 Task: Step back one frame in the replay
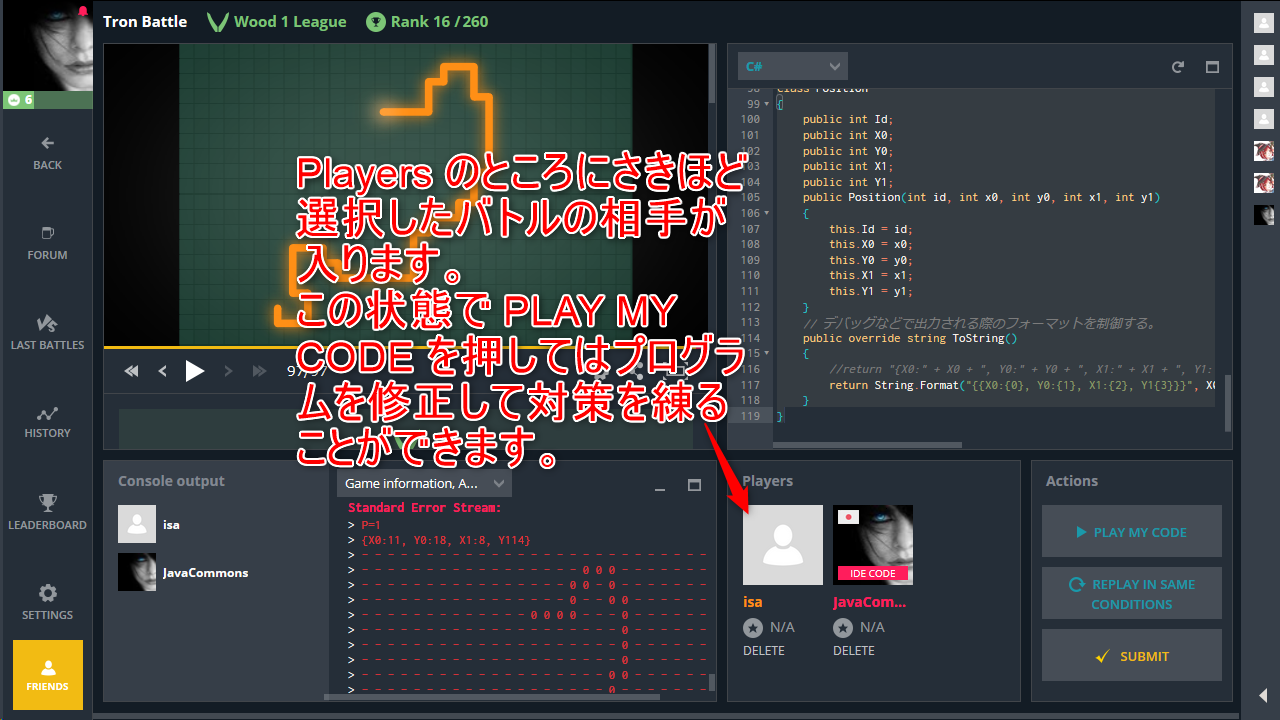point(163,371)
